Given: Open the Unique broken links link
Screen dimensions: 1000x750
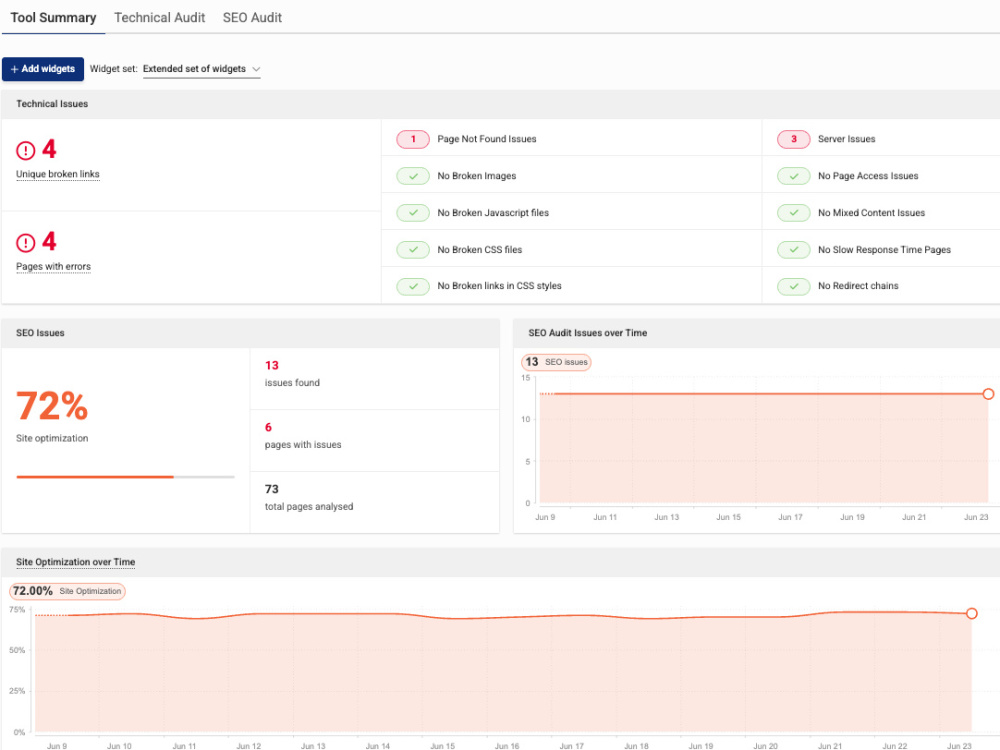Looking at the screenshot, I should pos(57,174).
